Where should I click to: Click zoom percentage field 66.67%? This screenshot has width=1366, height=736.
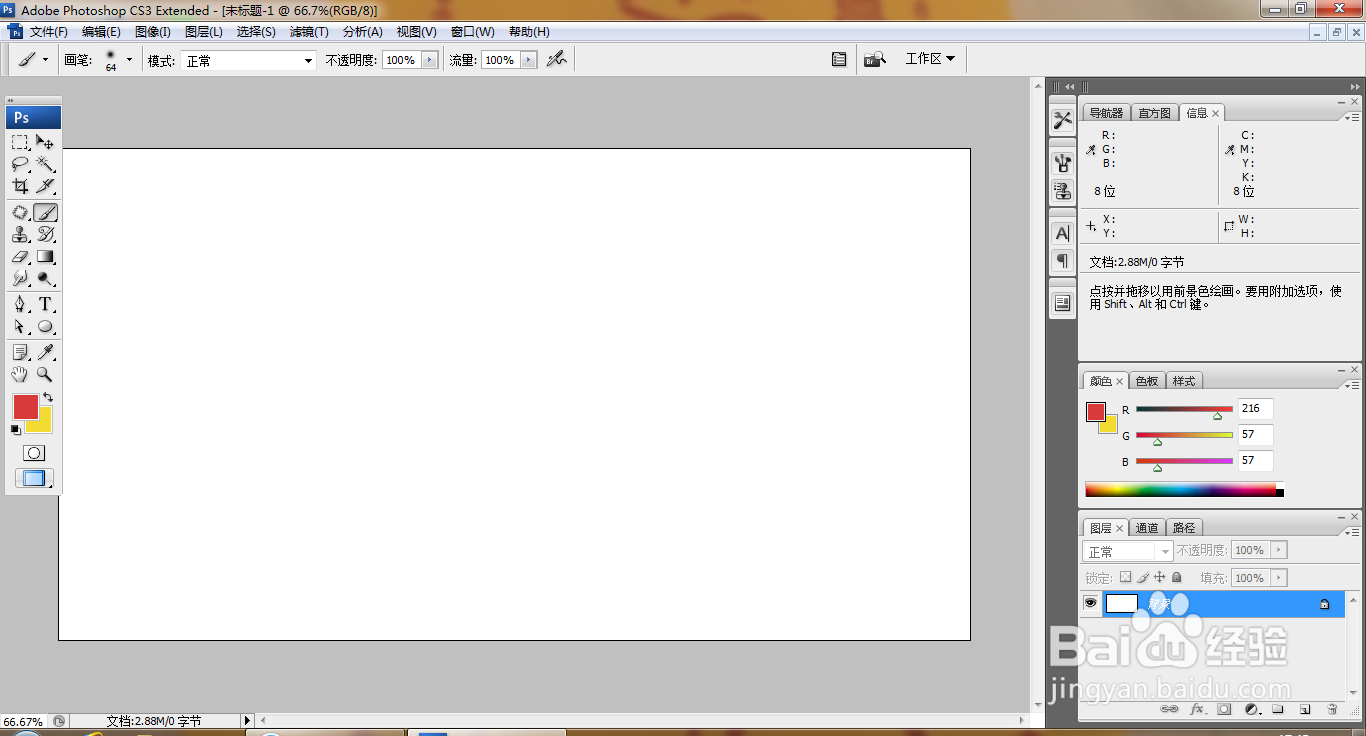(23, 721)
